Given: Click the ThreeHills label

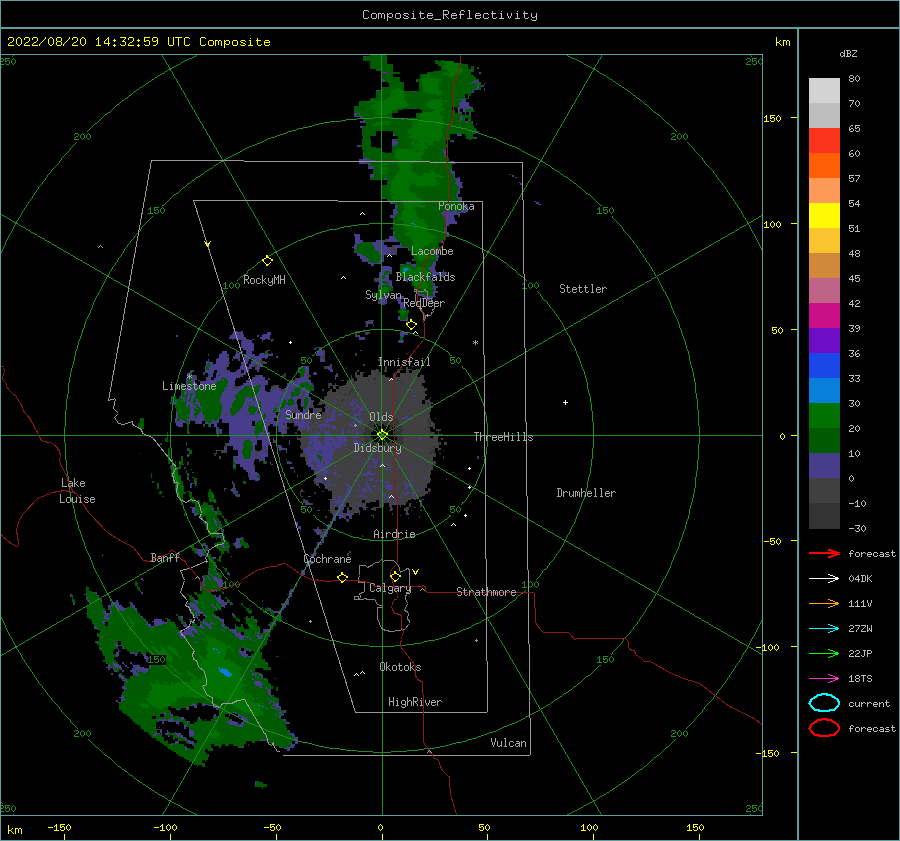Looking at the screenshot, I should [x=503, y=437].
